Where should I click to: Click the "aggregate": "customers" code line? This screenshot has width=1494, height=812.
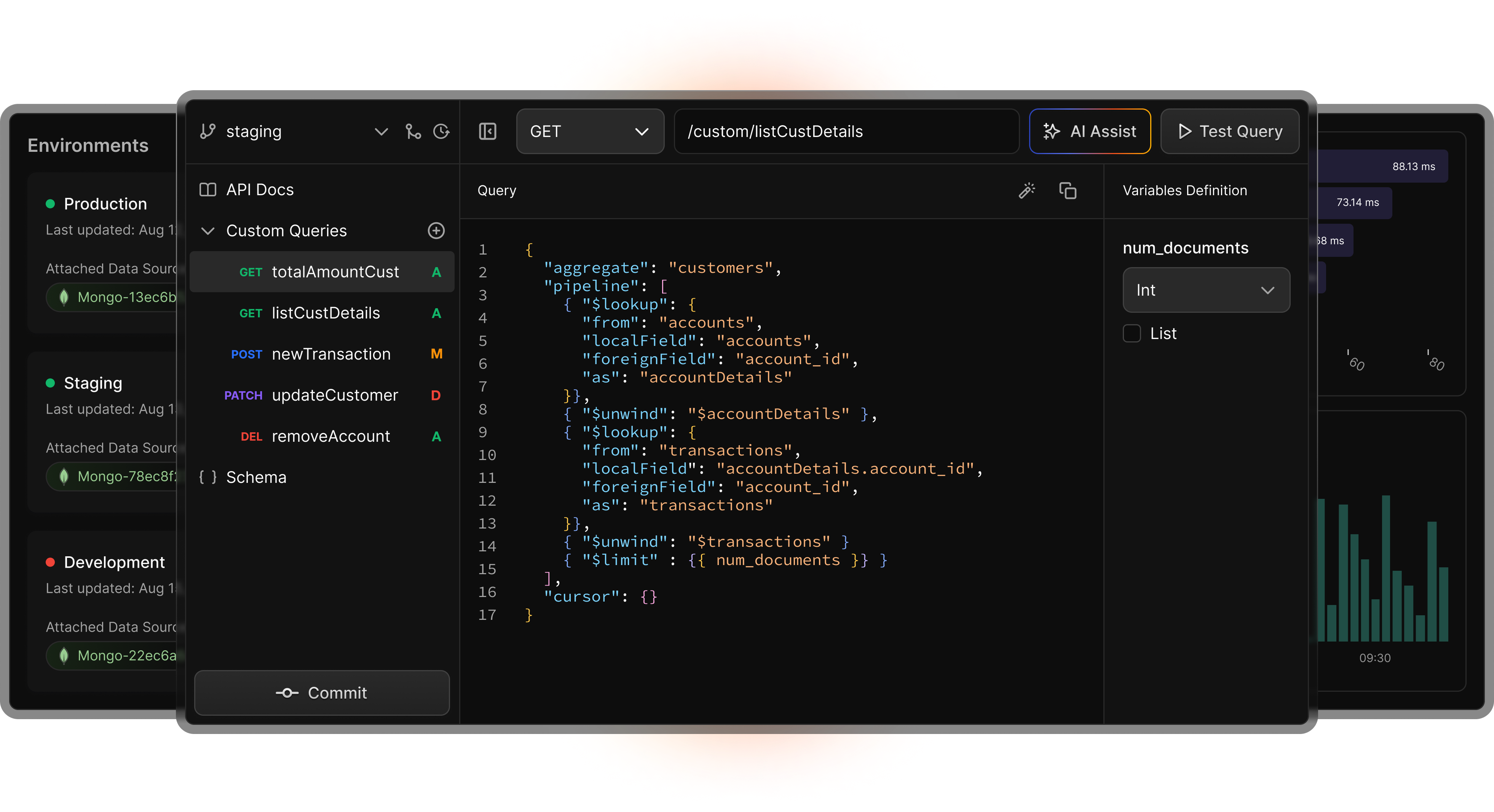tap(663, 268)
